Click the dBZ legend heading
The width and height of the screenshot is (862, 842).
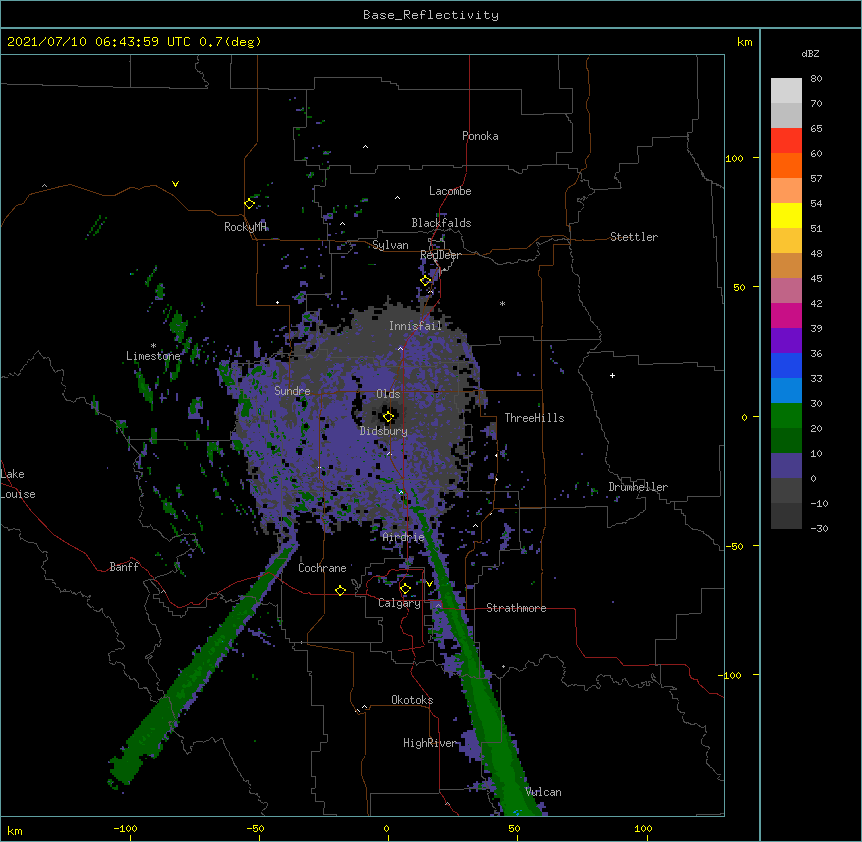coord(810,53)
